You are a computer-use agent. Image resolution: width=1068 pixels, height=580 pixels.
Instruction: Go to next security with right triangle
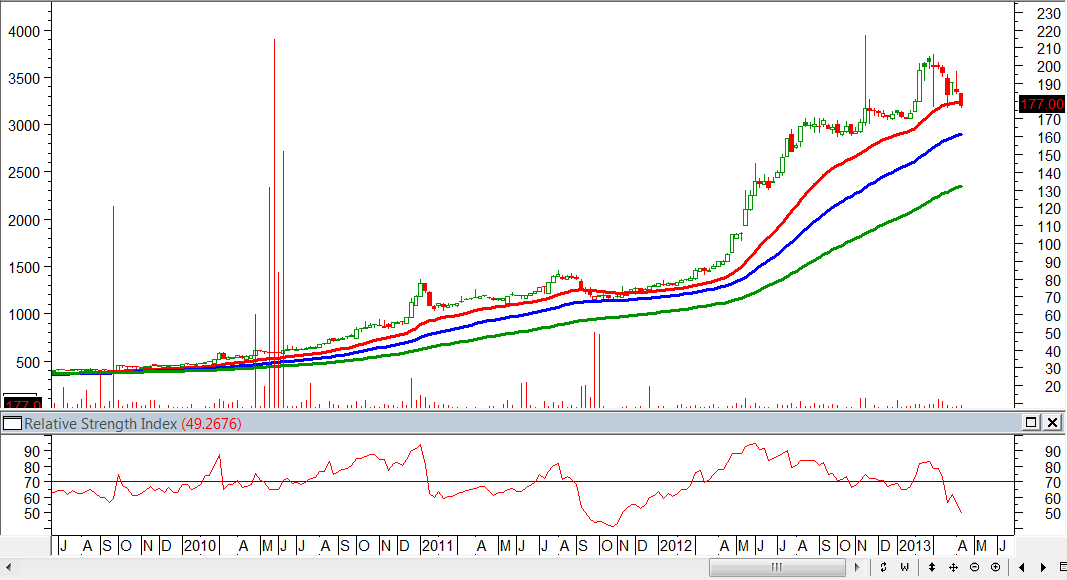(1043, 567)
